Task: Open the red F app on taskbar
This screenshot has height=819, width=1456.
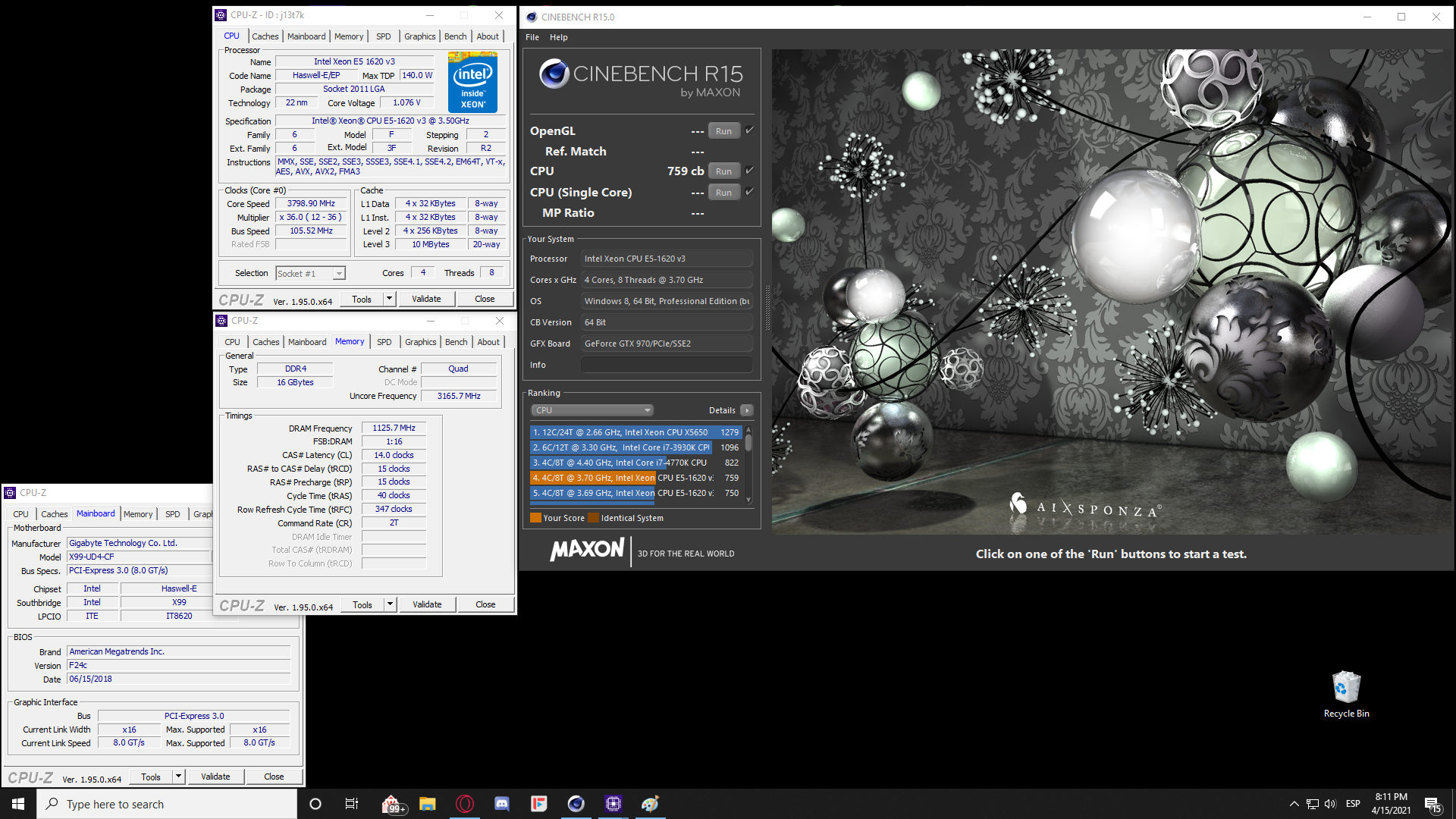Action: 539,804
